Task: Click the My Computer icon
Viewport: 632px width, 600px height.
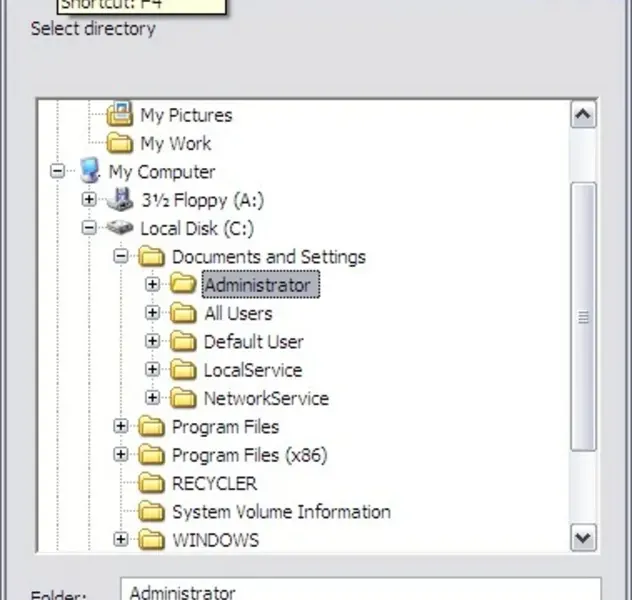Action: tap(89, 172)
